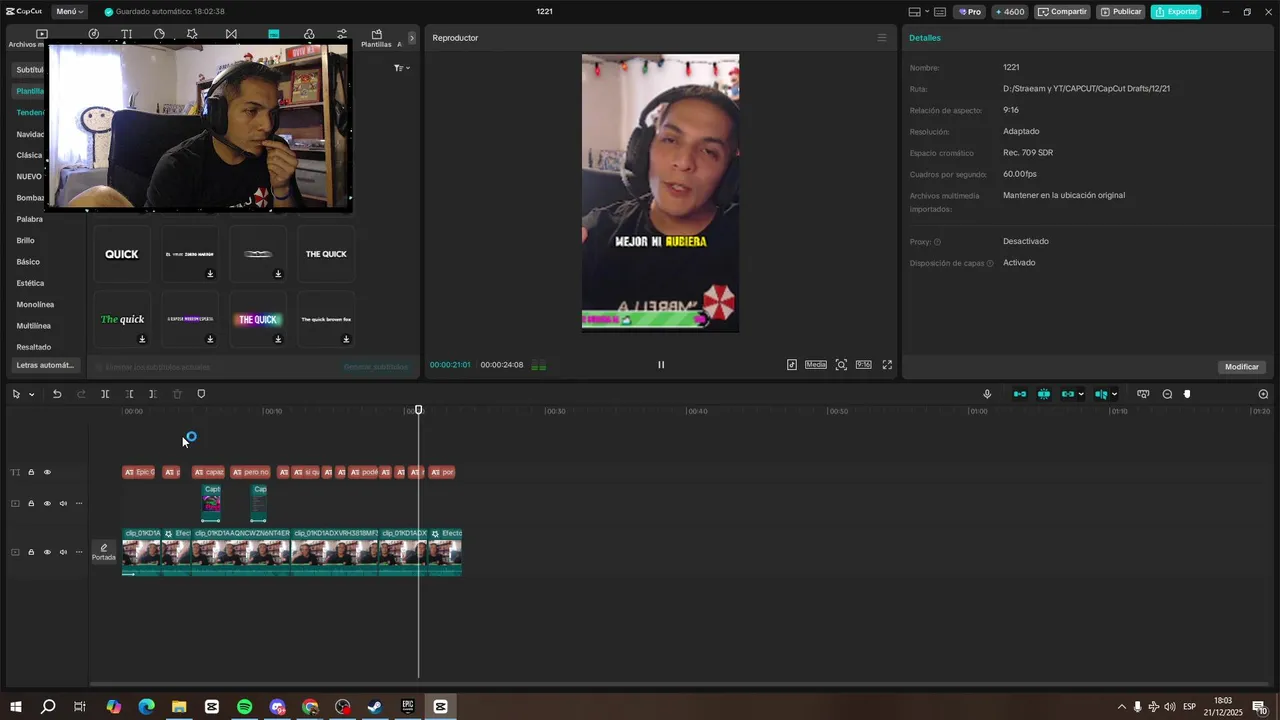This screenshot has height=720, width=1280.
Task: Open the Plantillas templates tab
Action: pyautogui.click(x=376, y=38)
